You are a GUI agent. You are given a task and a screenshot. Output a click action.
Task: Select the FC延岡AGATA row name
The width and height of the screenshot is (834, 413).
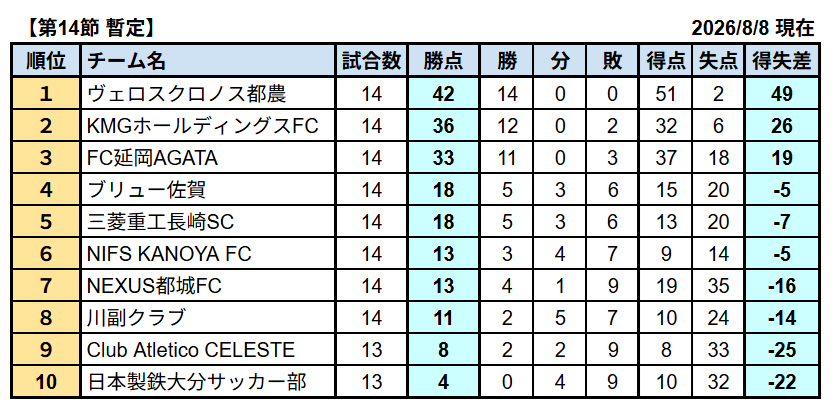click(x=207, y=158)
